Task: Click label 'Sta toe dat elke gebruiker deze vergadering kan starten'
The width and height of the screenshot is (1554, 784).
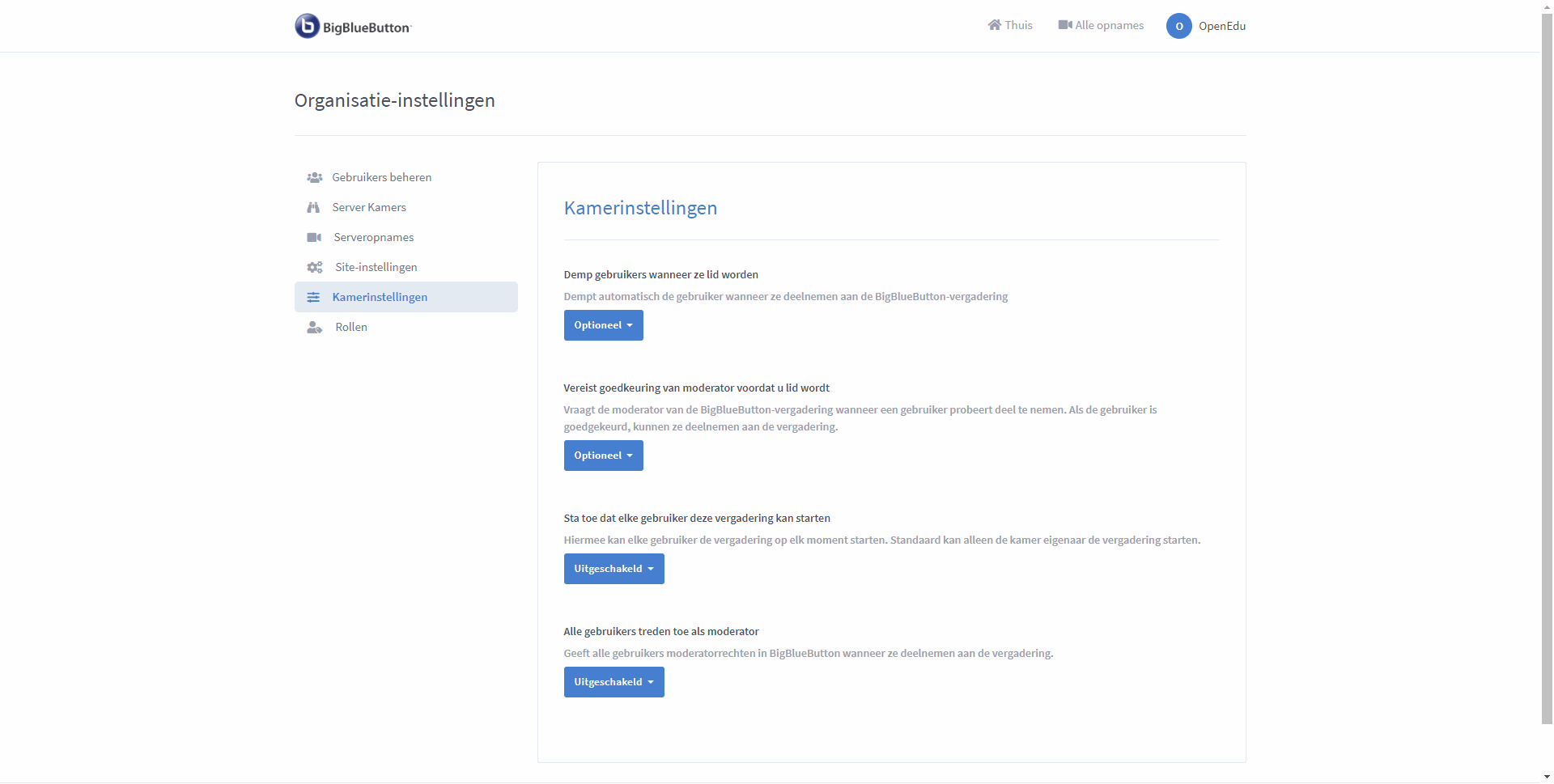Action: click(697, 518)
